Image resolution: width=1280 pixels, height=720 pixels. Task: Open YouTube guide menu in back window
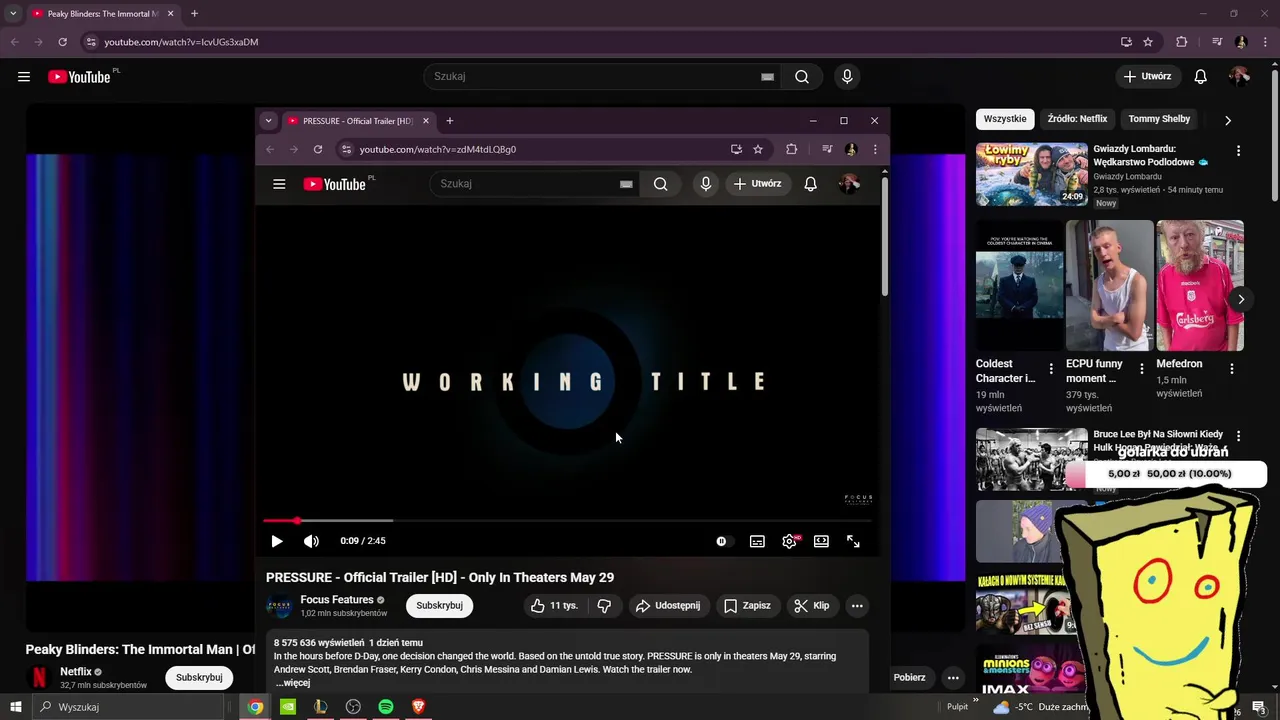pos(24,77)
